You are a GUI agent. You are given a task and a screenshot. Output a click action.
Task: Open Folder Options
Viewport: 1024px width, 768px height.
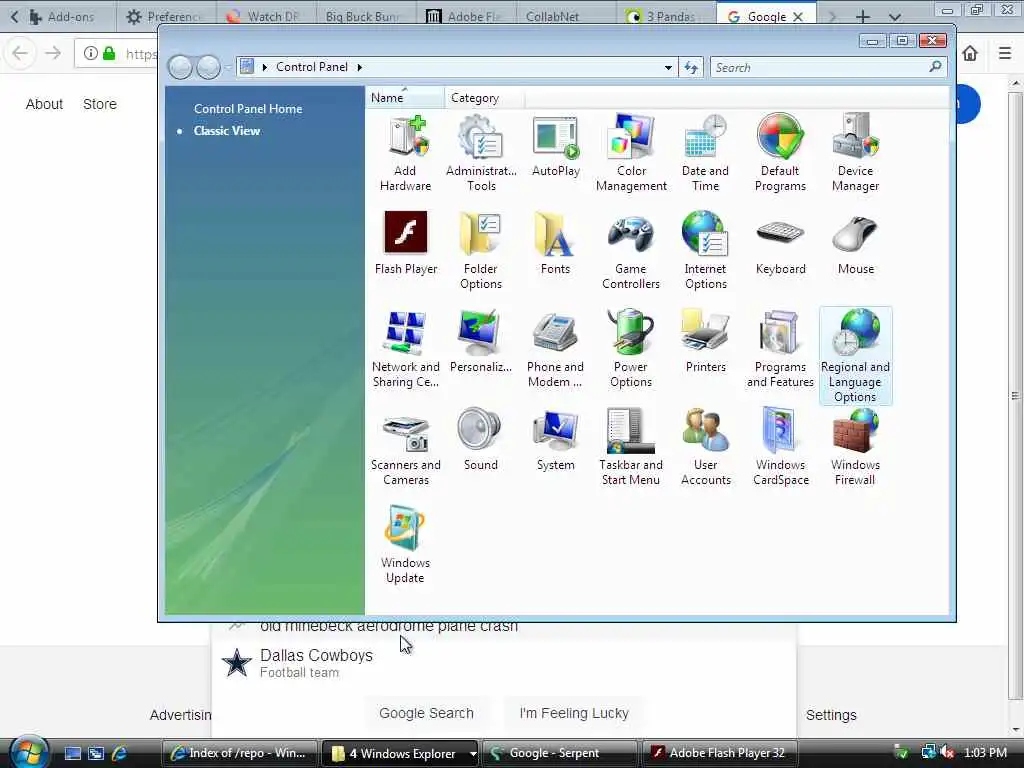coord(481,251)
